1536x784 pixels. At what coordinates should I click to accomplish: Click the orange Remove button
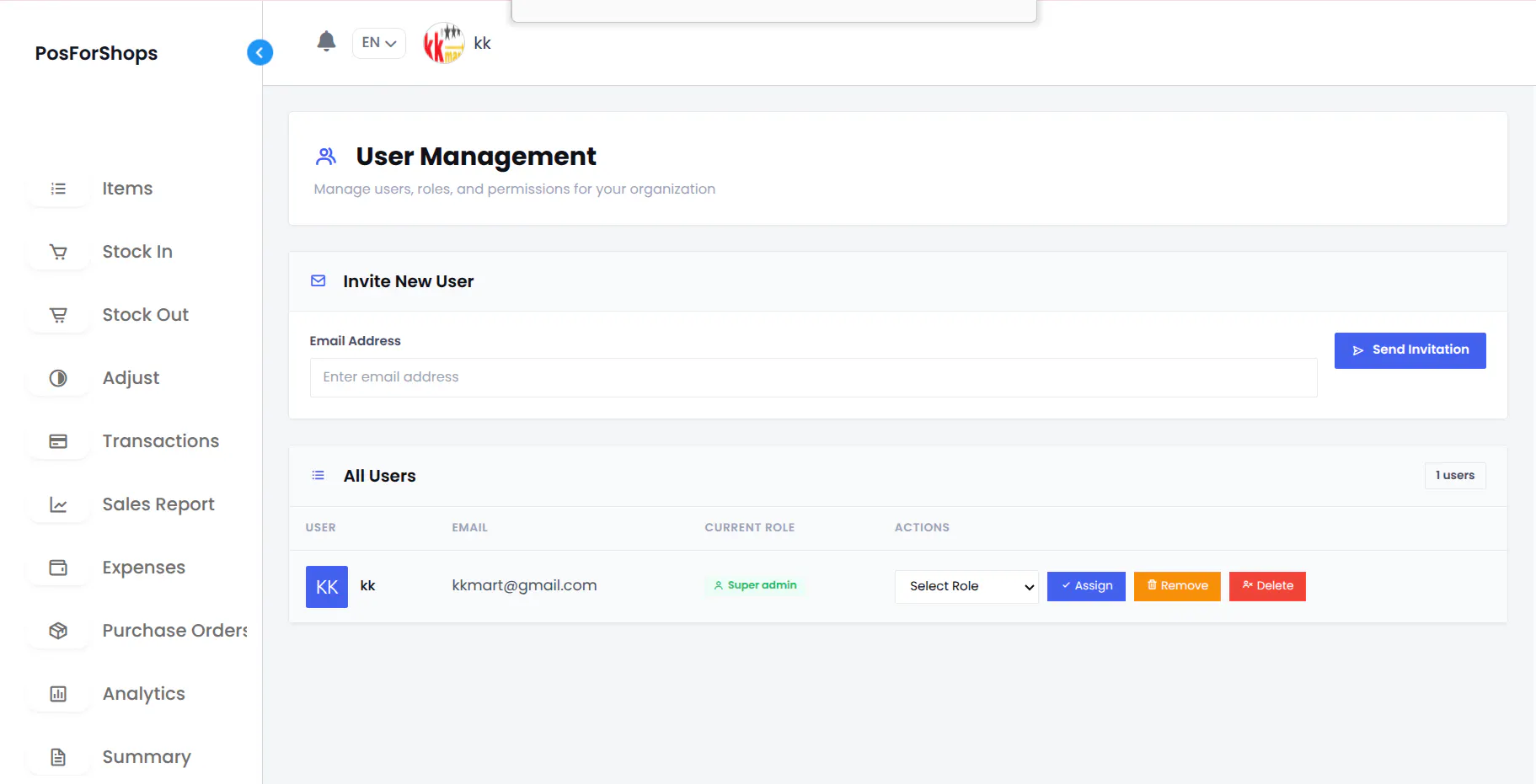pos(1177,586)
